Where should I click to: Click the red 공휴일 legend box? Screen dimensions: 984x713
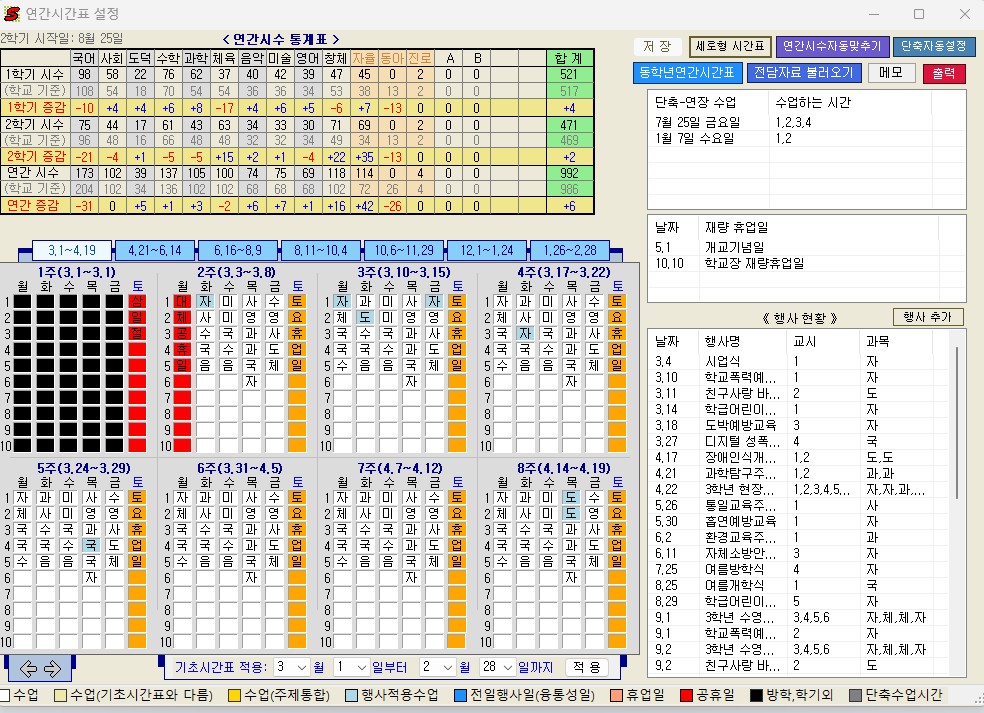click(687, 695)
